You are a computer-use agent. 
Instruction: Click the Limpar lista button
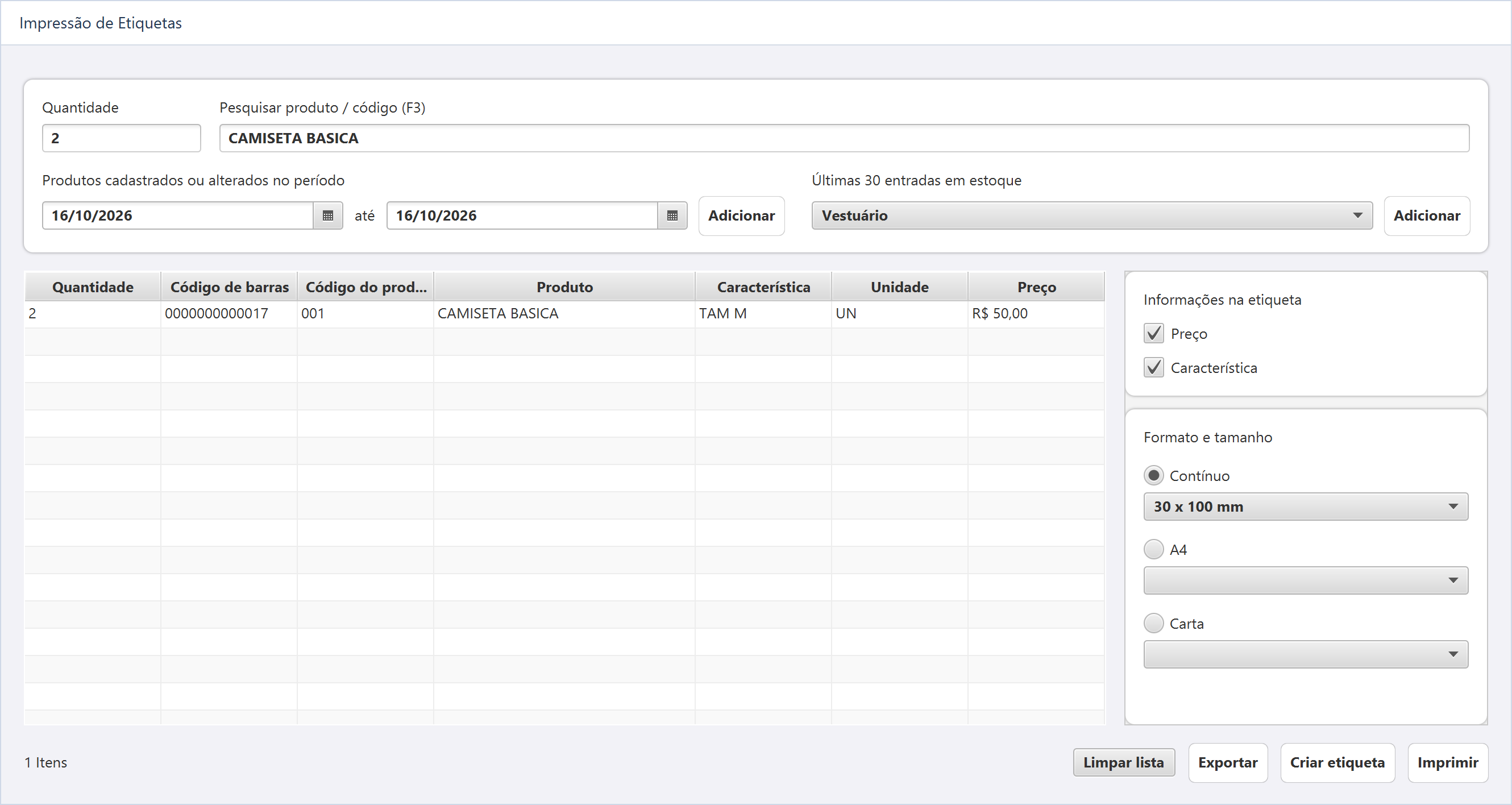tap(1123, 762)
